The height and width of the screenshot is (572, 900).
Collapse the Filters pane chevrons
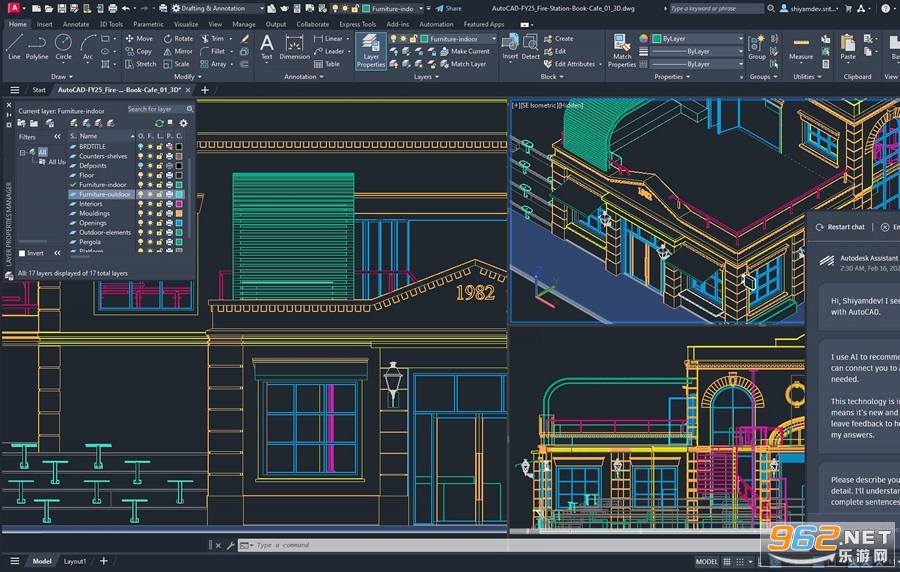pos(57,137)
